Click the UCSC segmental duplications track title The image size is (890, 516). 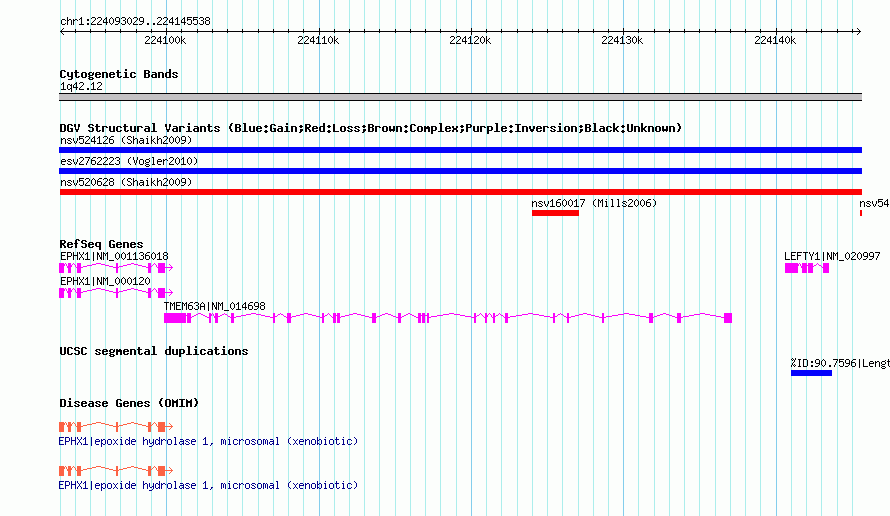[x=154, y=351]
